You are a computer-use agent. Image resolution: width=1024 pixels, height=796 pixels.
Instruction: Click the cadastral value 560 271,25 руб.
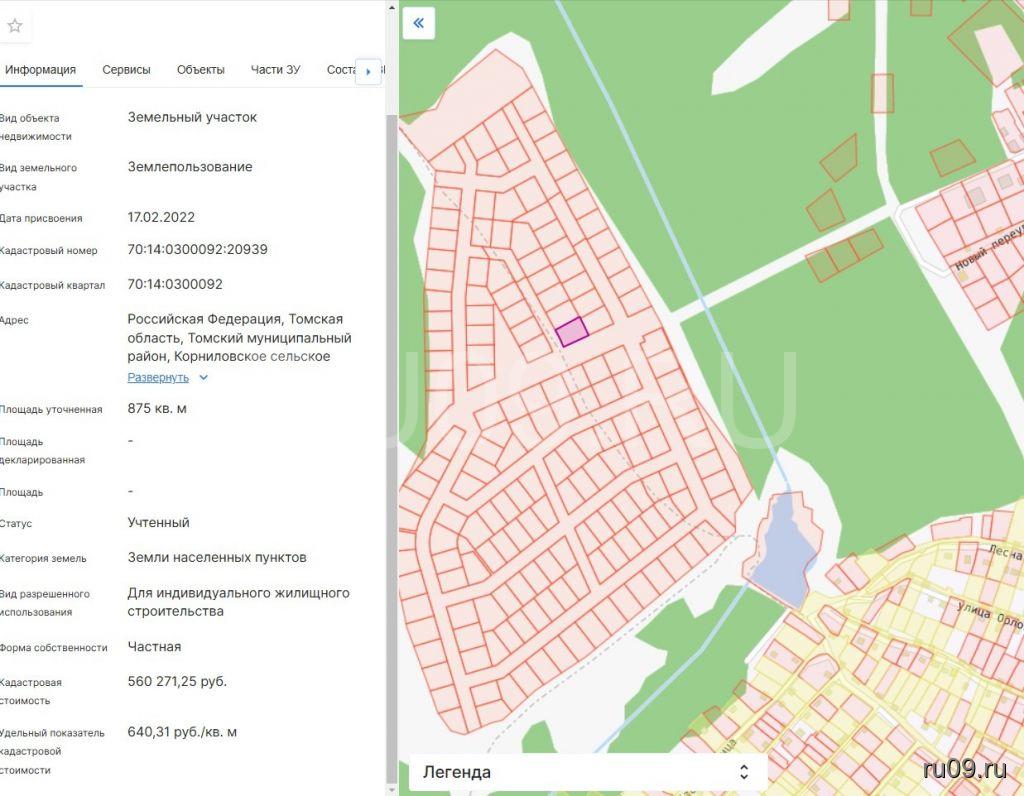pos(177,682)
